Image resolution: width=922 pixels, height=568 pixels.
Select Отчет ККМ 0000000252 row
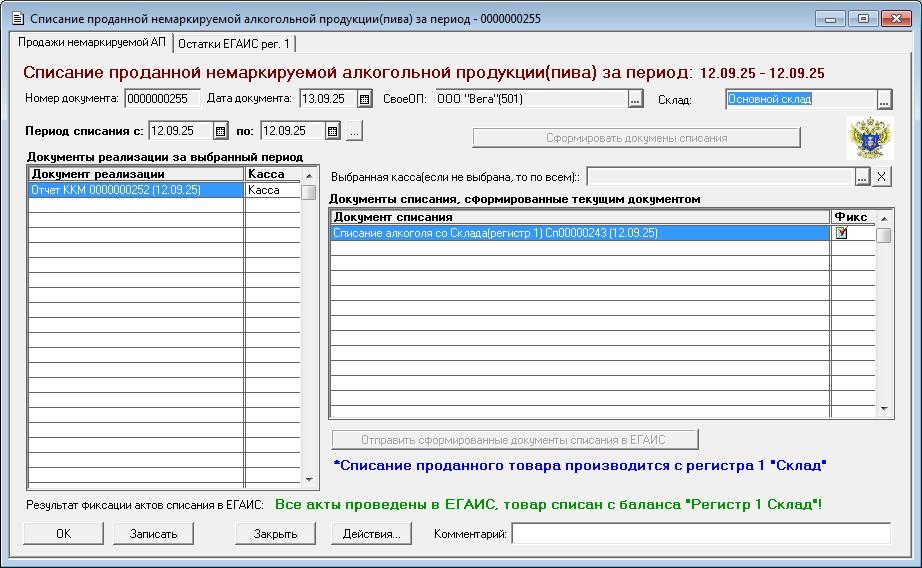[x=136, y=190]
